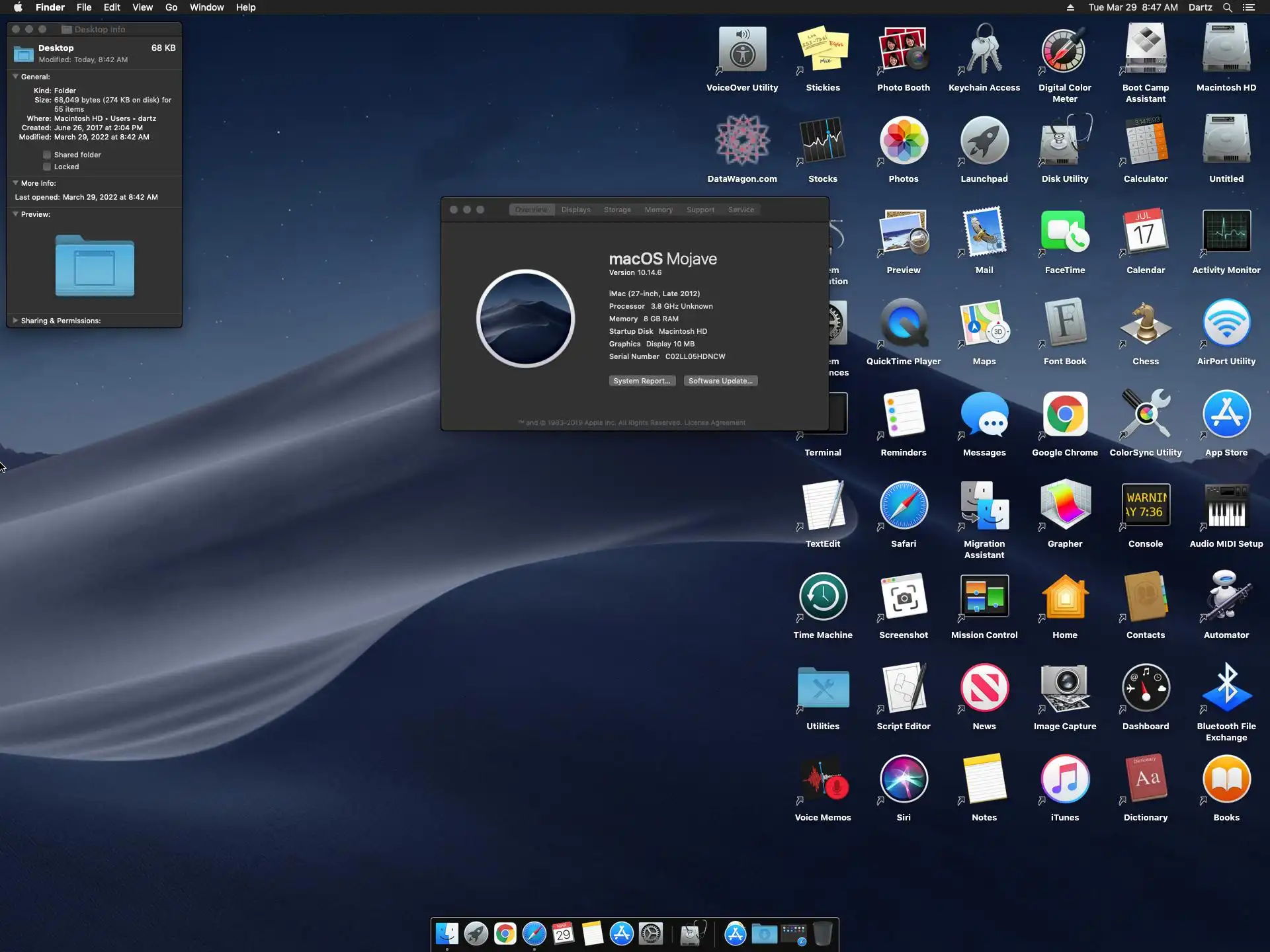Click the ColorSync Utility icon
The width and height of the screenshot is (1270, 952).
[x=1145, y=415]
